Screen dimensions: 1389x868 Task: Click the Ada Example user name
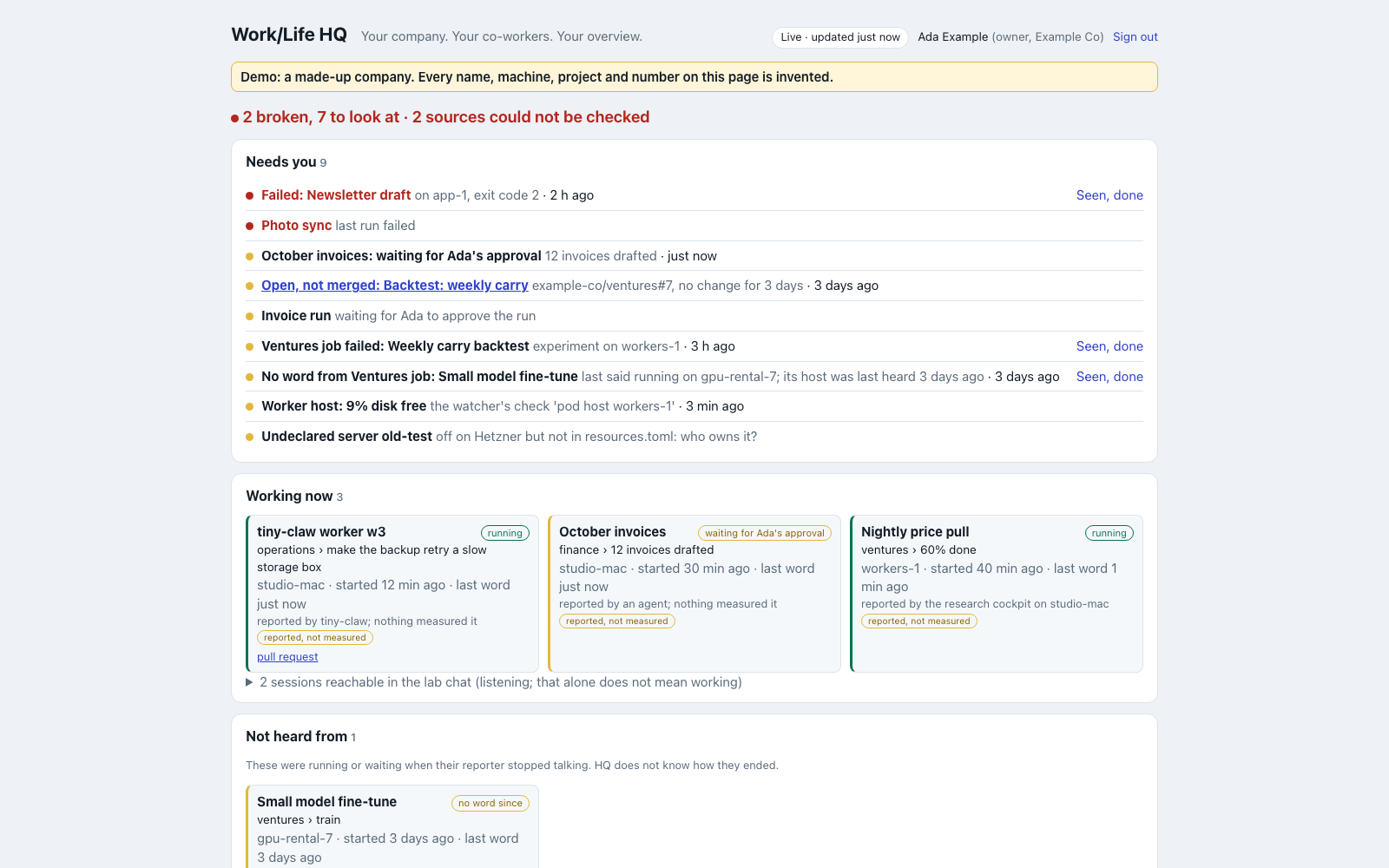tap(953, 37)
